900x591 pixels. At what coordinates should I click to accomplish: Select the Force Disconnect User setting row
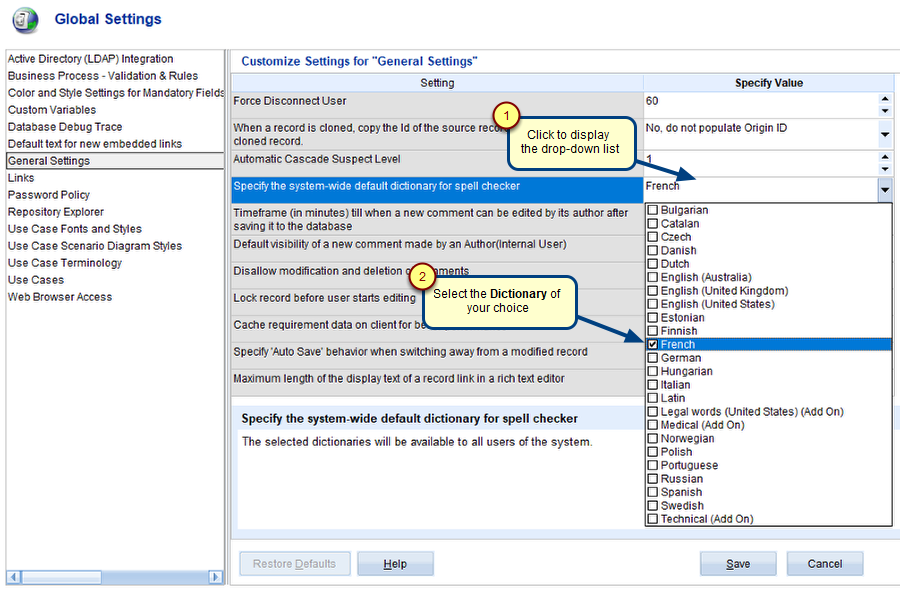tap(437, 105)
